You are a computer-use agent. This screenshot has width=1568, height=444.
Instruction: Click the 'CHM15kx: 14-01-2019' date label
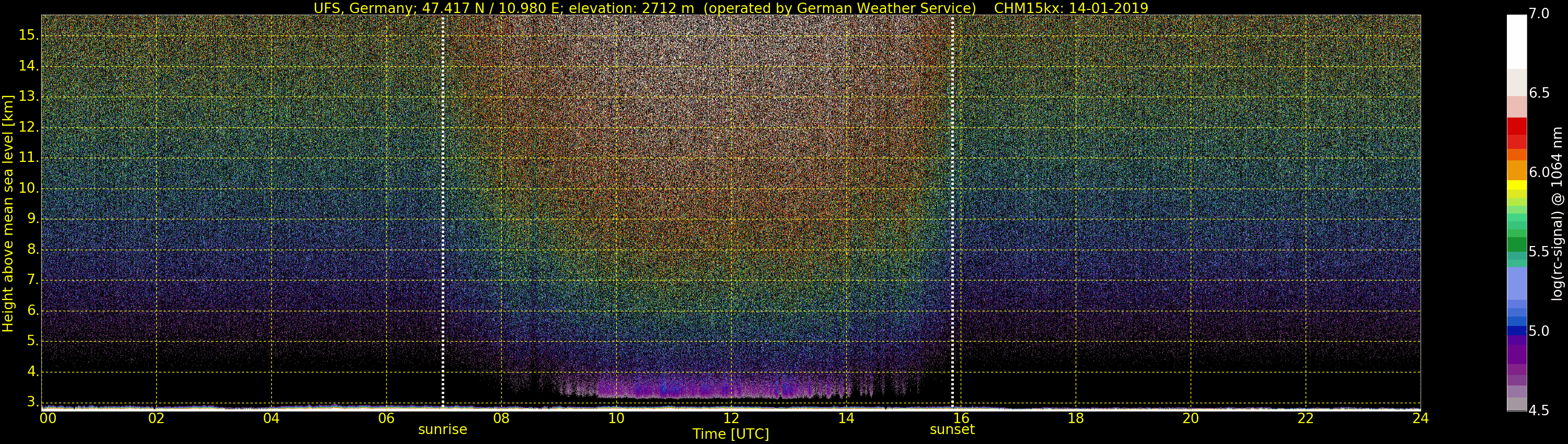1071,8
